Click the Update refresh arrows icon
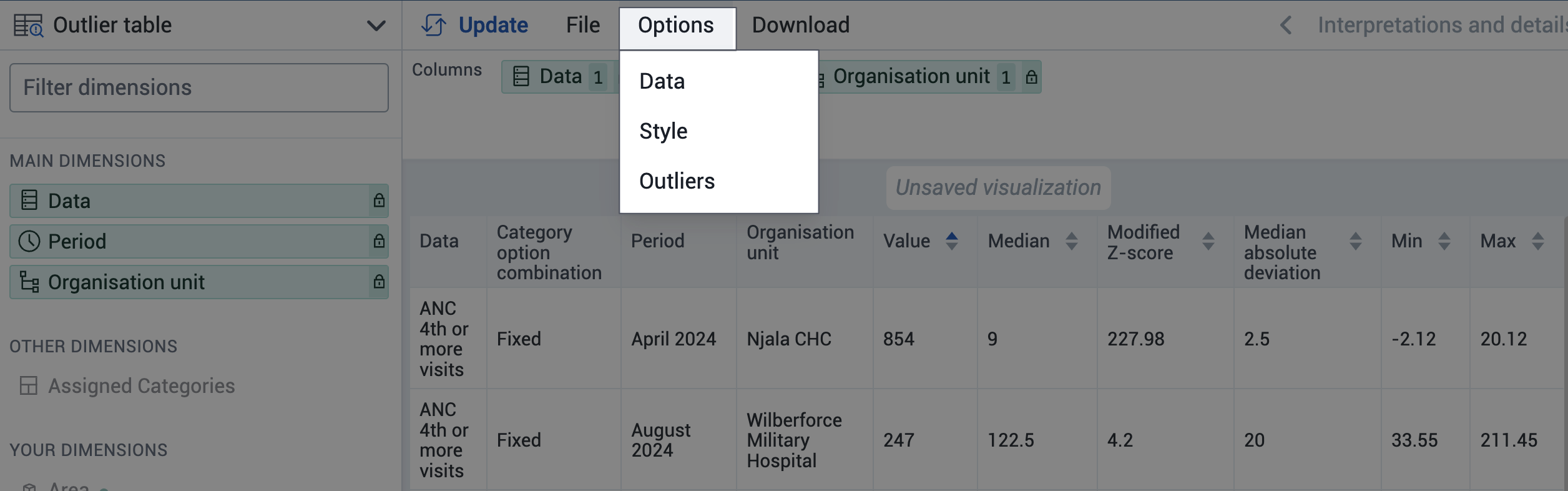This screenshot has height=491, width=1568. [434, 25]
